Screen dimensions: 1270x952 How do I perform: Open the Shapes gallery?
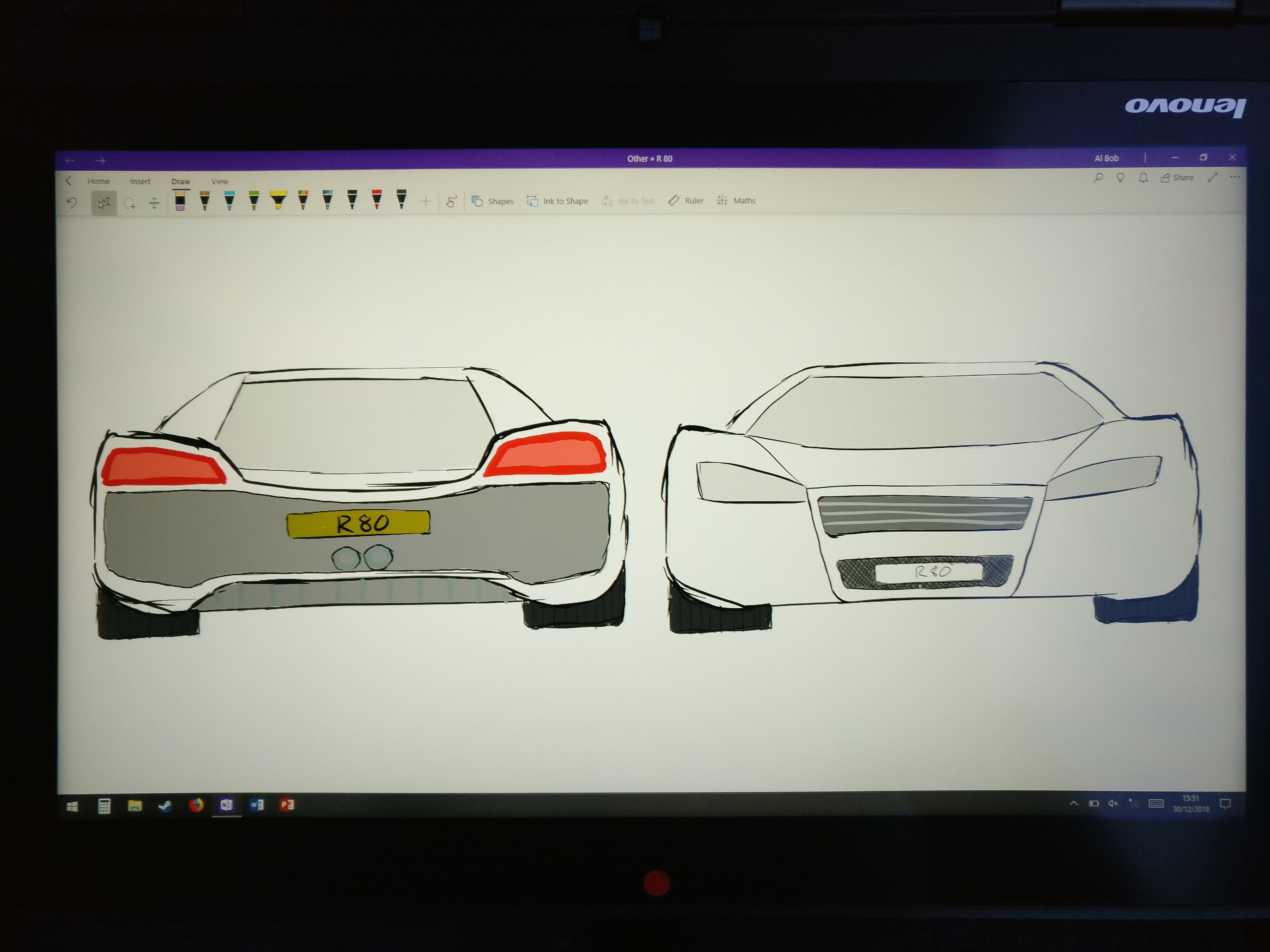click(493, 201)
